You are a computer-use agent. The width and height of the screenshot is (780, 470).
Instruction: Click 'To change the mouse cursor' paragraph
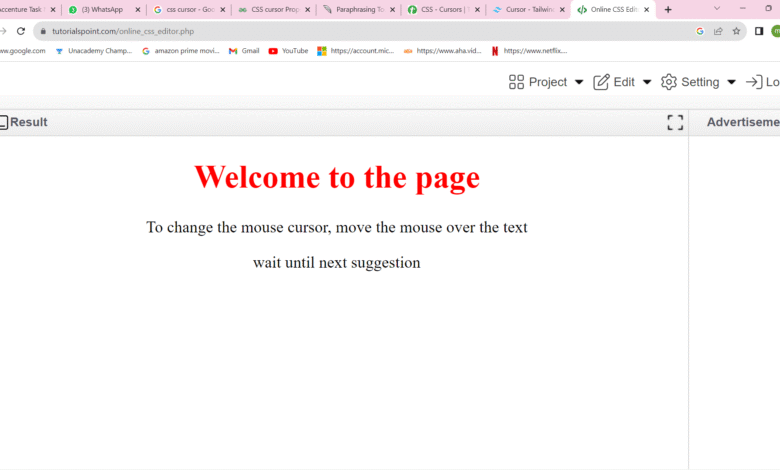click(337, 227)
